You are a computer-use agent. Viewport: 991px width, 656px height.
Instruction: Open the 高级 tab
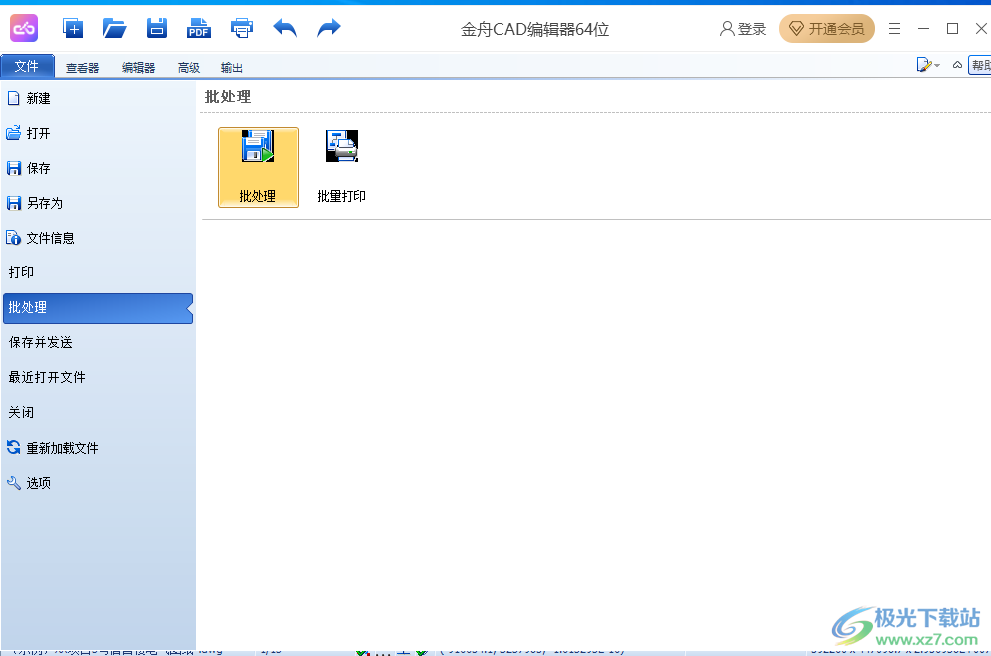pyautogui.click(x=189, y=68)
